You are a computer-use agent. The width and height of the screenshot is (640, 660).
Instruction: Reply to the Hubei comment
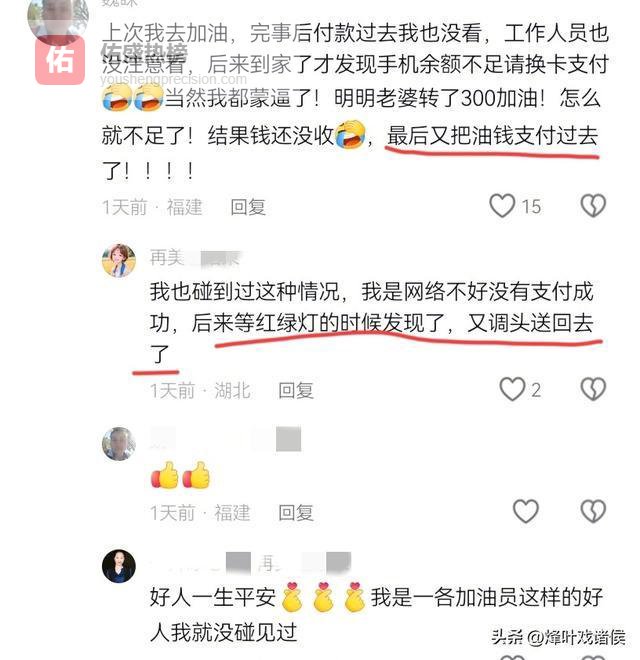tap(296, 391)
